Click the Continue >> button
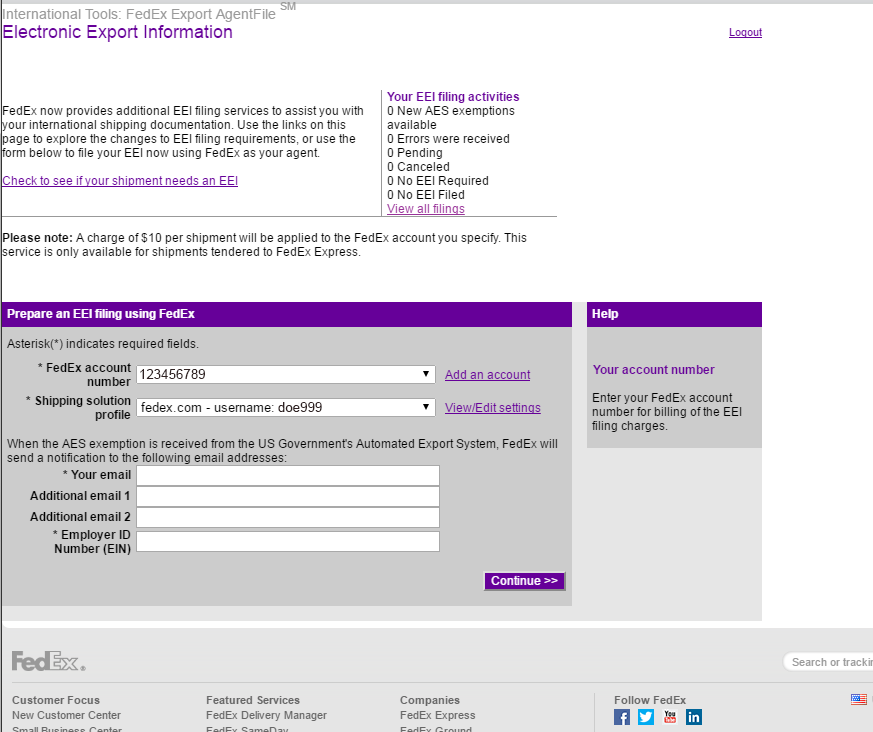Image resolution: width=873 pixels, height=732 pixels. point(524,581)
